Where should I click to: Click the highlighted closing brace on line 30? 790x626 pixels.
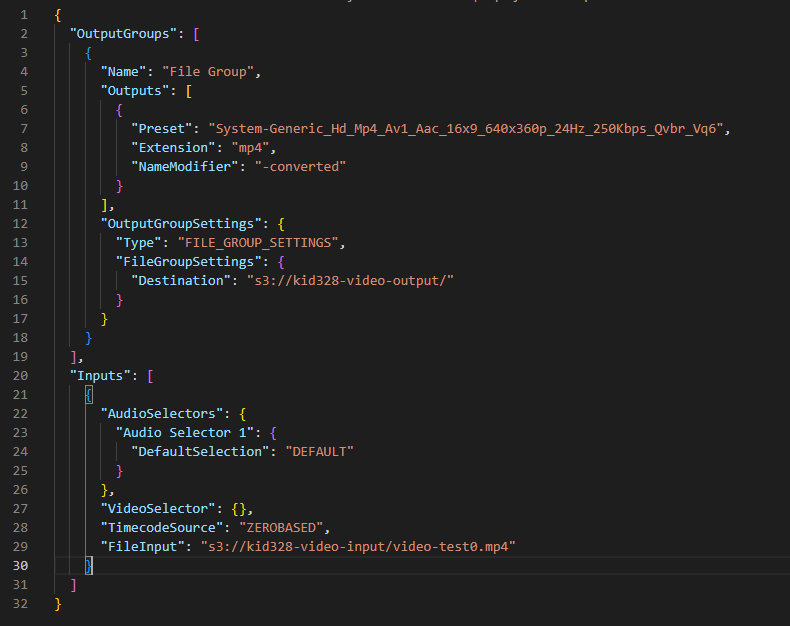tap(89, 566)
